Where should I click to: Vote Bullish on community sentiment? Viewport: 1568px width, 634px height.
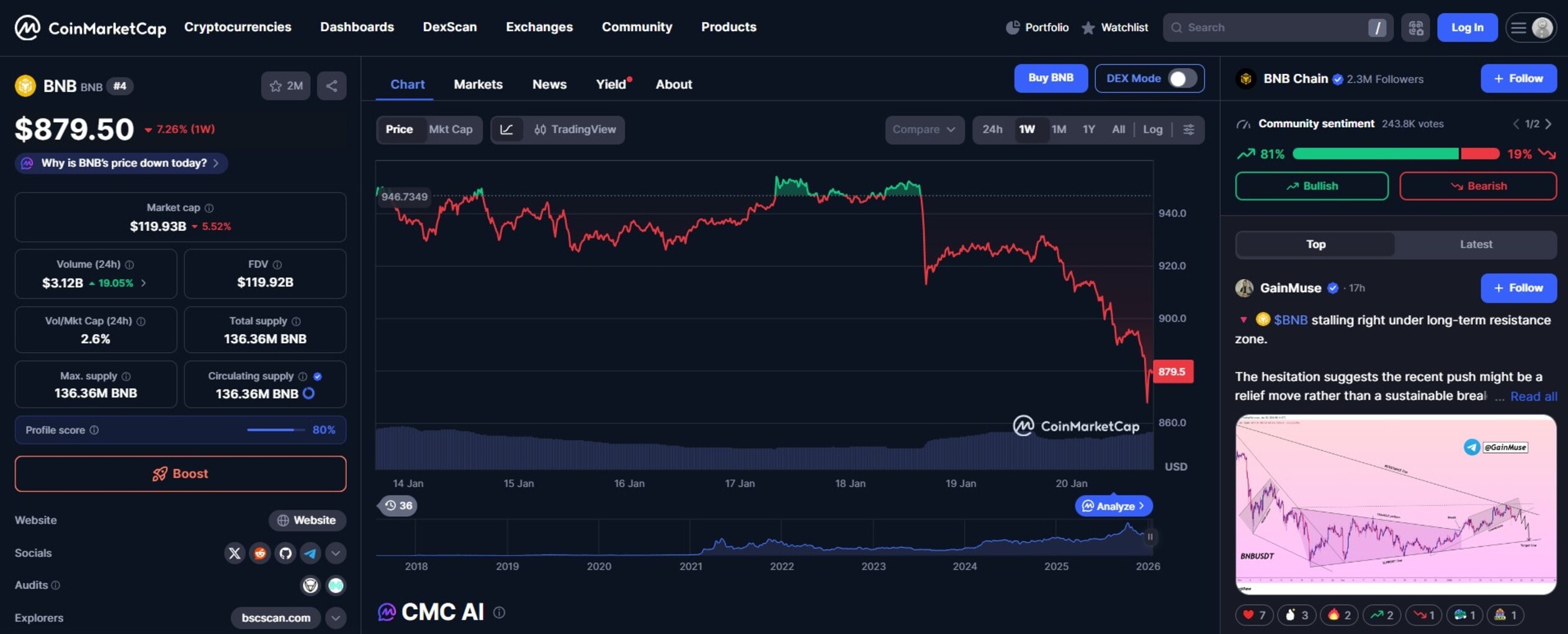click(1311, 185)
